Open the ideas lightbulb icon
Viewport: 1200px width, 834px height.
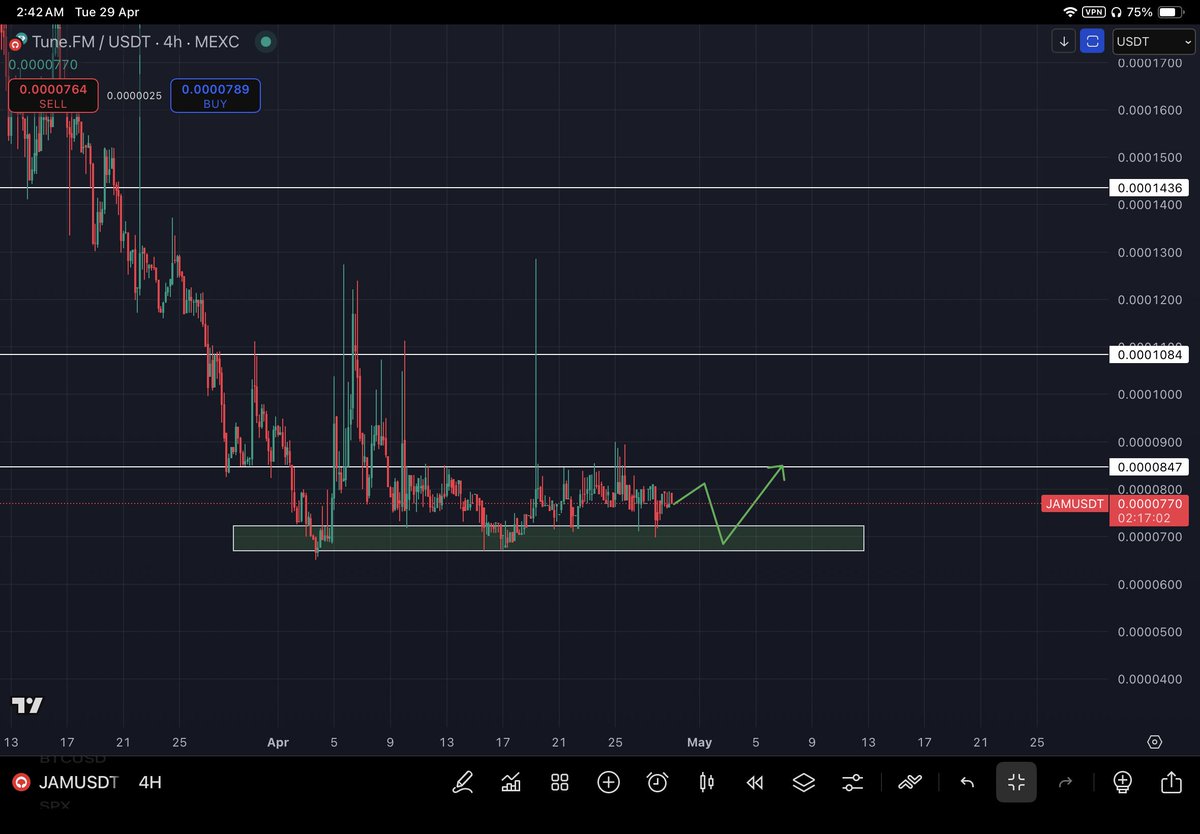click(x=1122, y=782)
